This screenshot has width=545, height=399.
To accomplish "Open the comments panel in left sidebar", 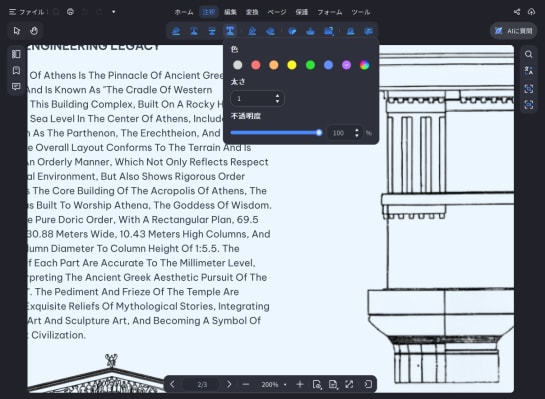I will click(16, 86).
